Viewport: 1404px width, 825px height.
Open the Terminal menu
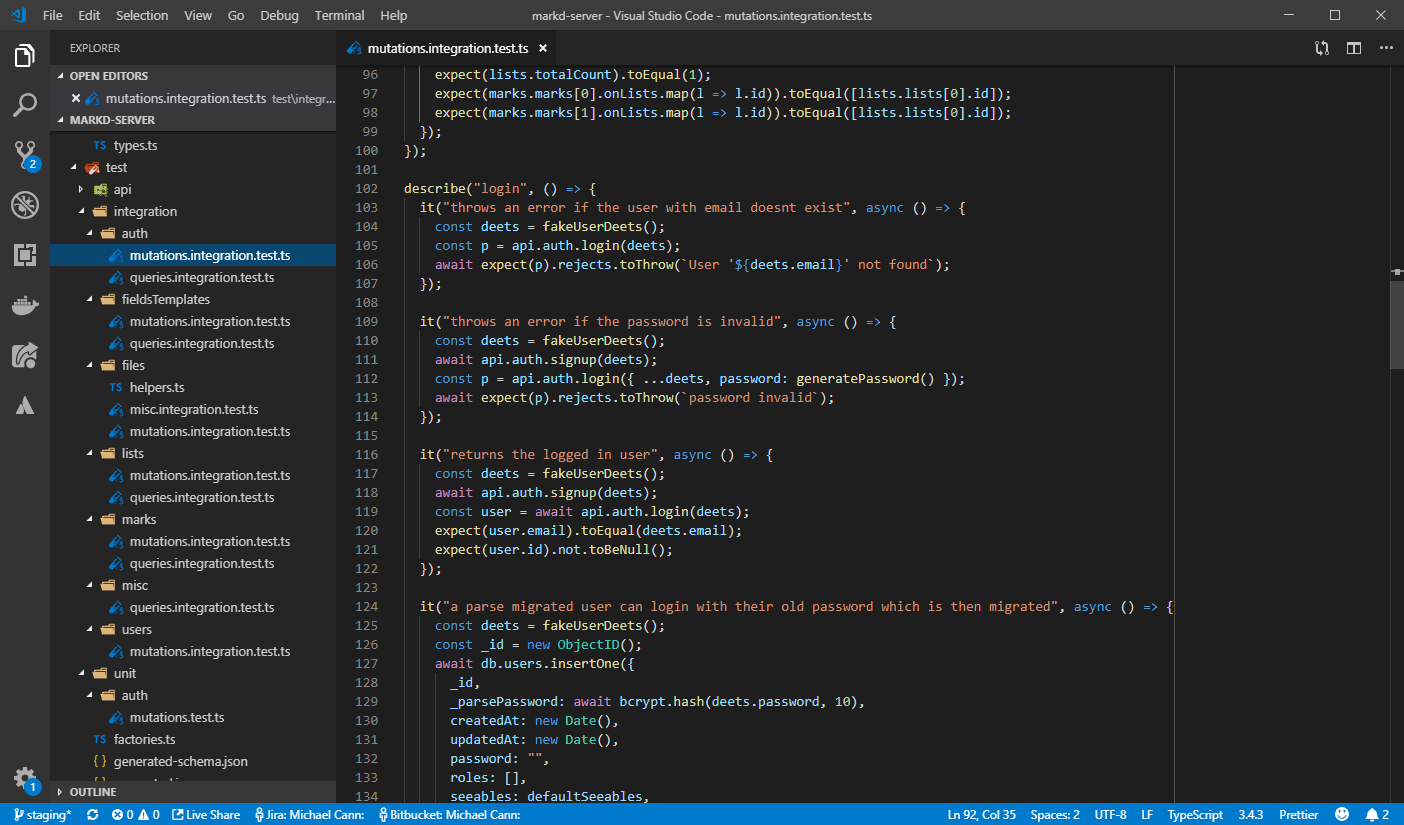(x=339, y=15)
